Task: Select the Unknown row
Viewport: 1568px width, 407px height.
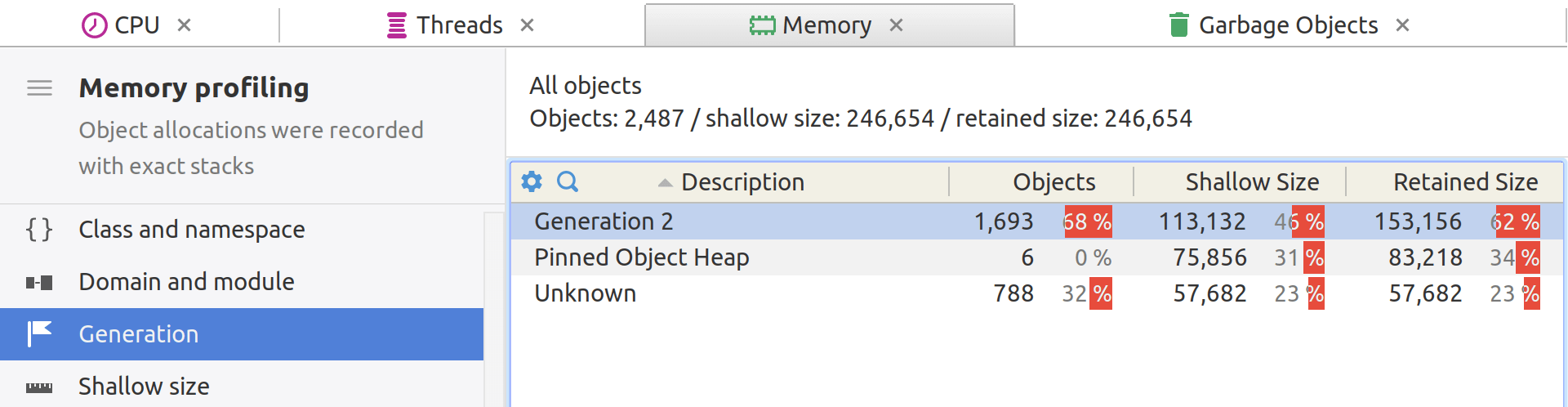Action: click(1037, 293)
